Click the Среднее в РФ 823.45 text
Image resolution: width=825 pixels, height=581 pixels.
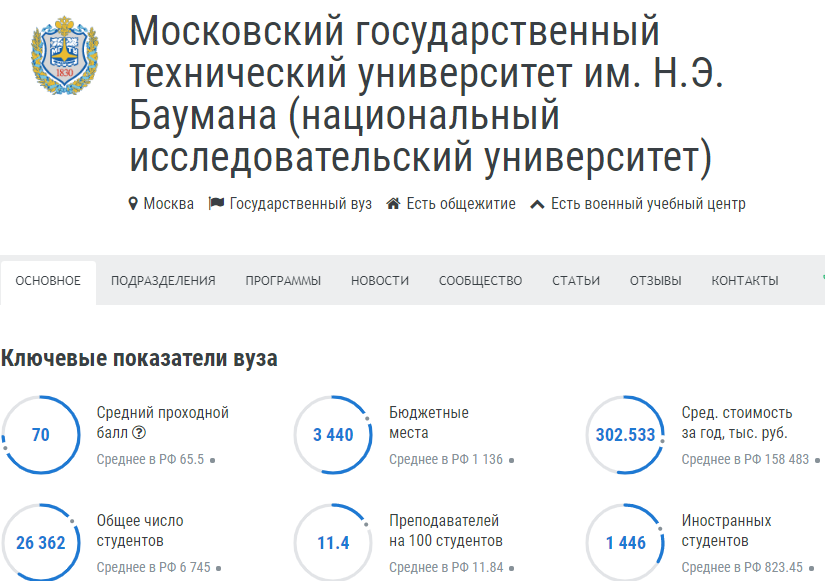(742, 567)
